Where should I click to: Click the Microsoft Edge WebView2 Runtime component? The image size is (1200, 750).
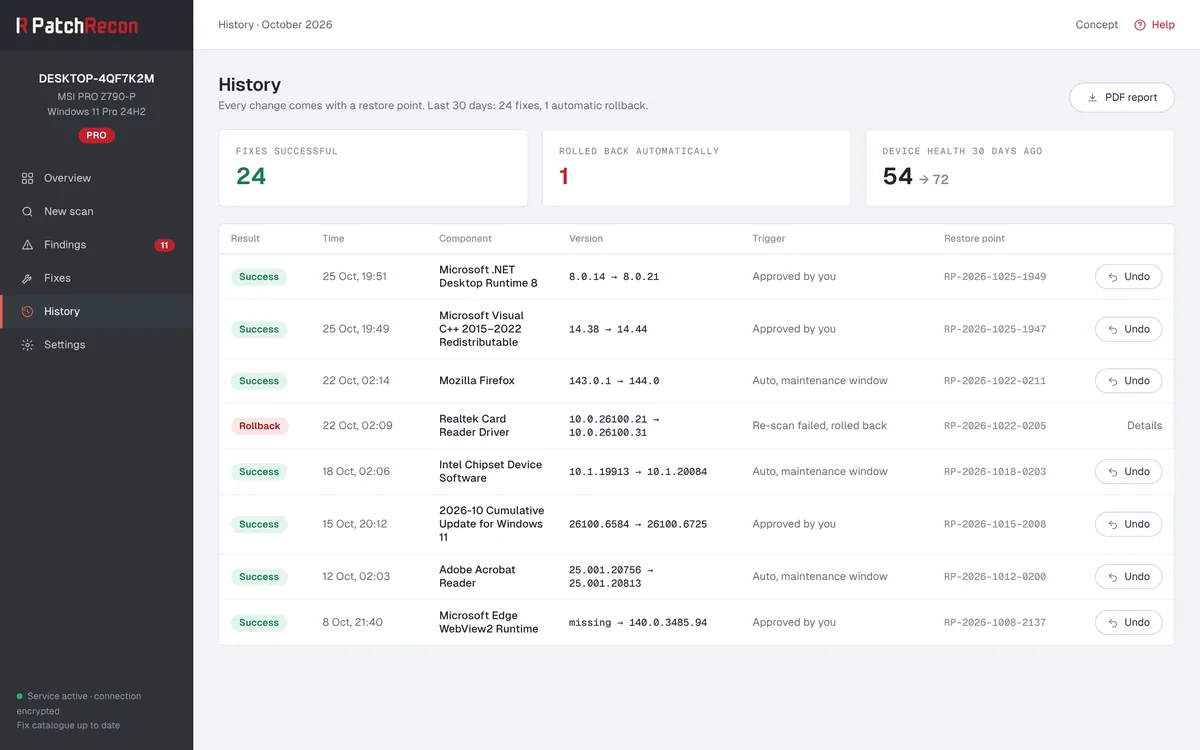pyautogui.click(x=489, y=622)
